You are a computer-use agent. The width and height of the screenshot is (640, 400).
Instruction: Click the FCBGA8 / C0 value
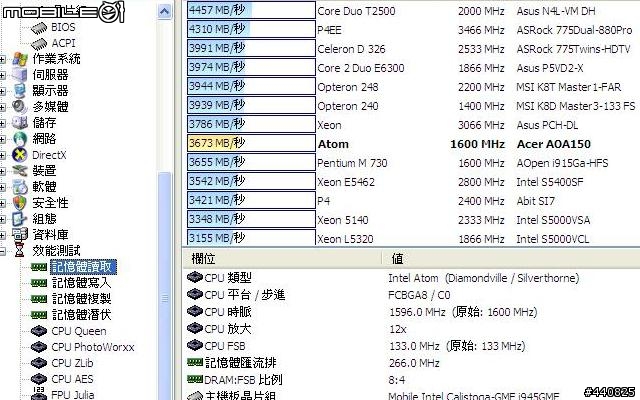coord(419,295)
